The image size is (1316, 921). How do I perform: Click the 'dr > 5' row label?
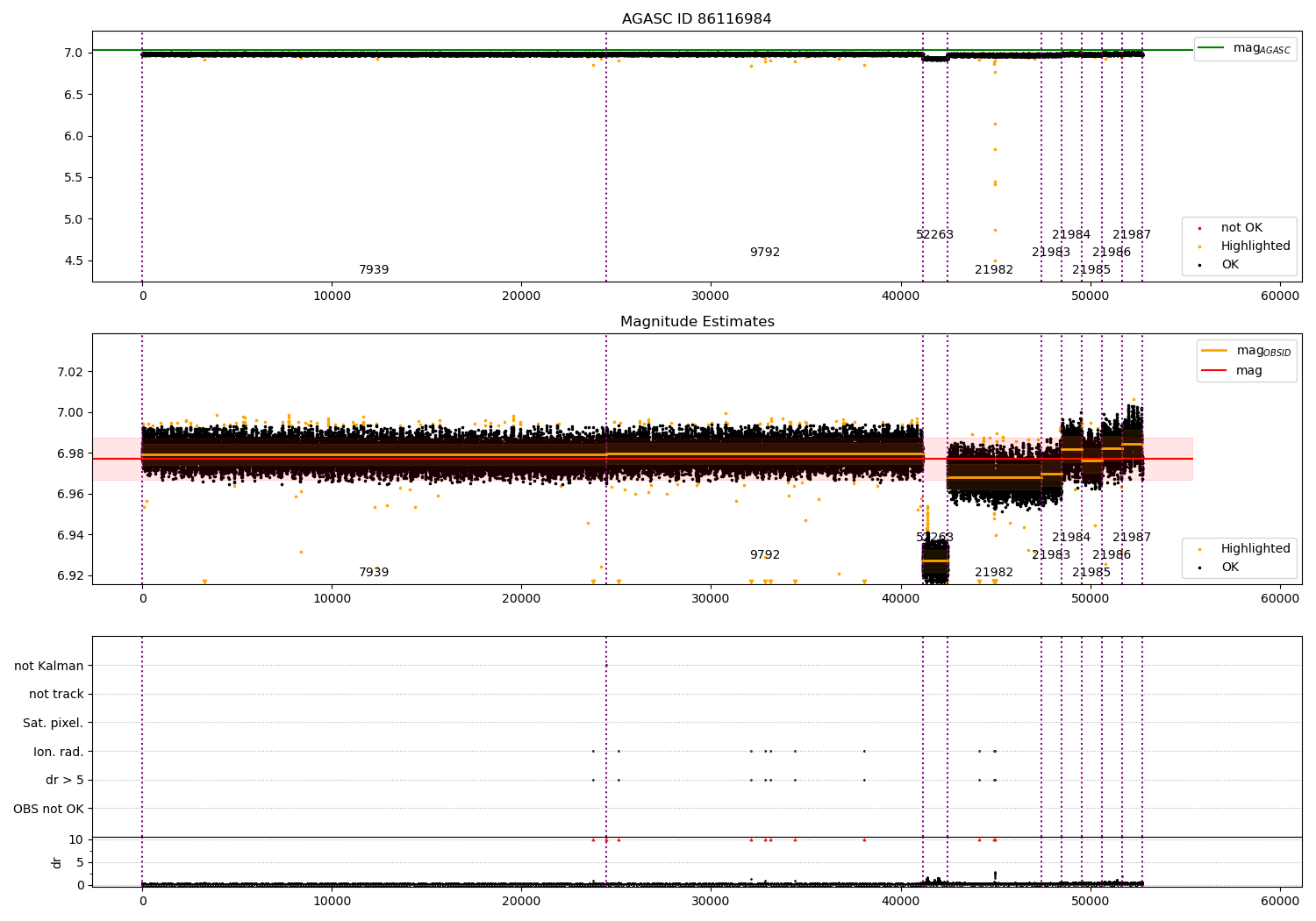point(65,780)
